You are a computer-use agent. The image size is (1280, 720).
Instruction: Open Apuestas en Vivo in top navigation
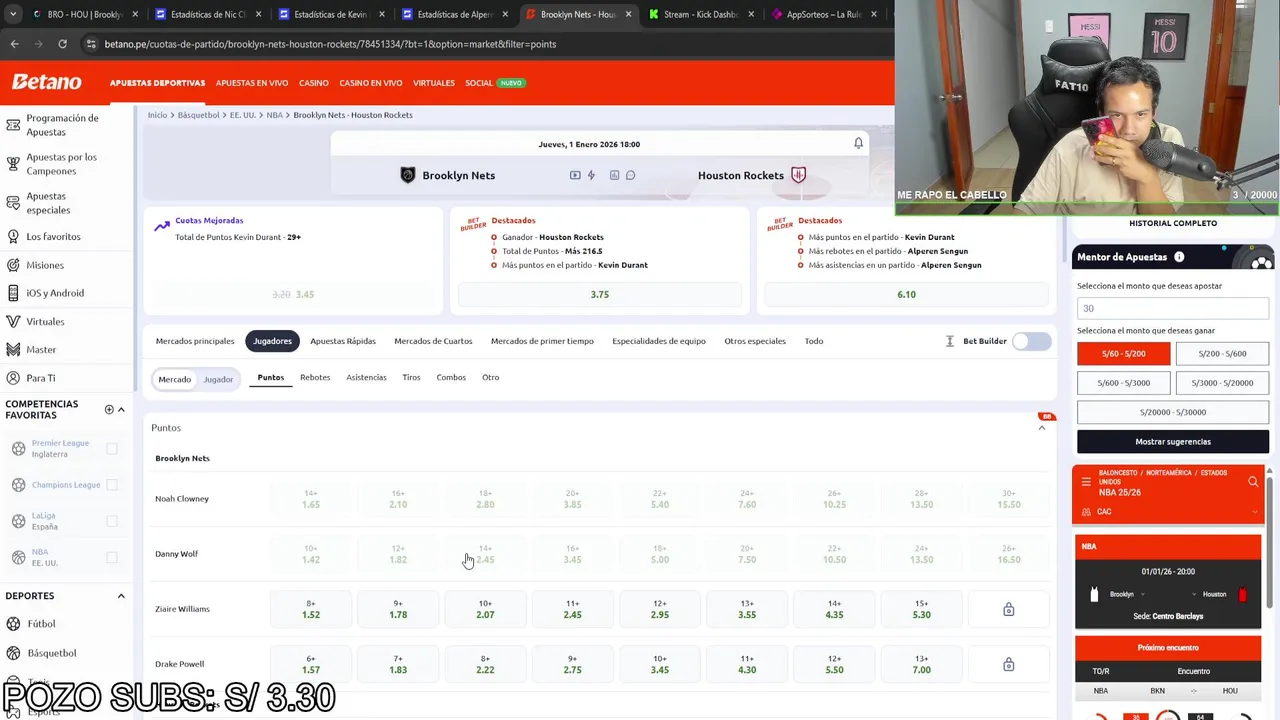[252, 83]
